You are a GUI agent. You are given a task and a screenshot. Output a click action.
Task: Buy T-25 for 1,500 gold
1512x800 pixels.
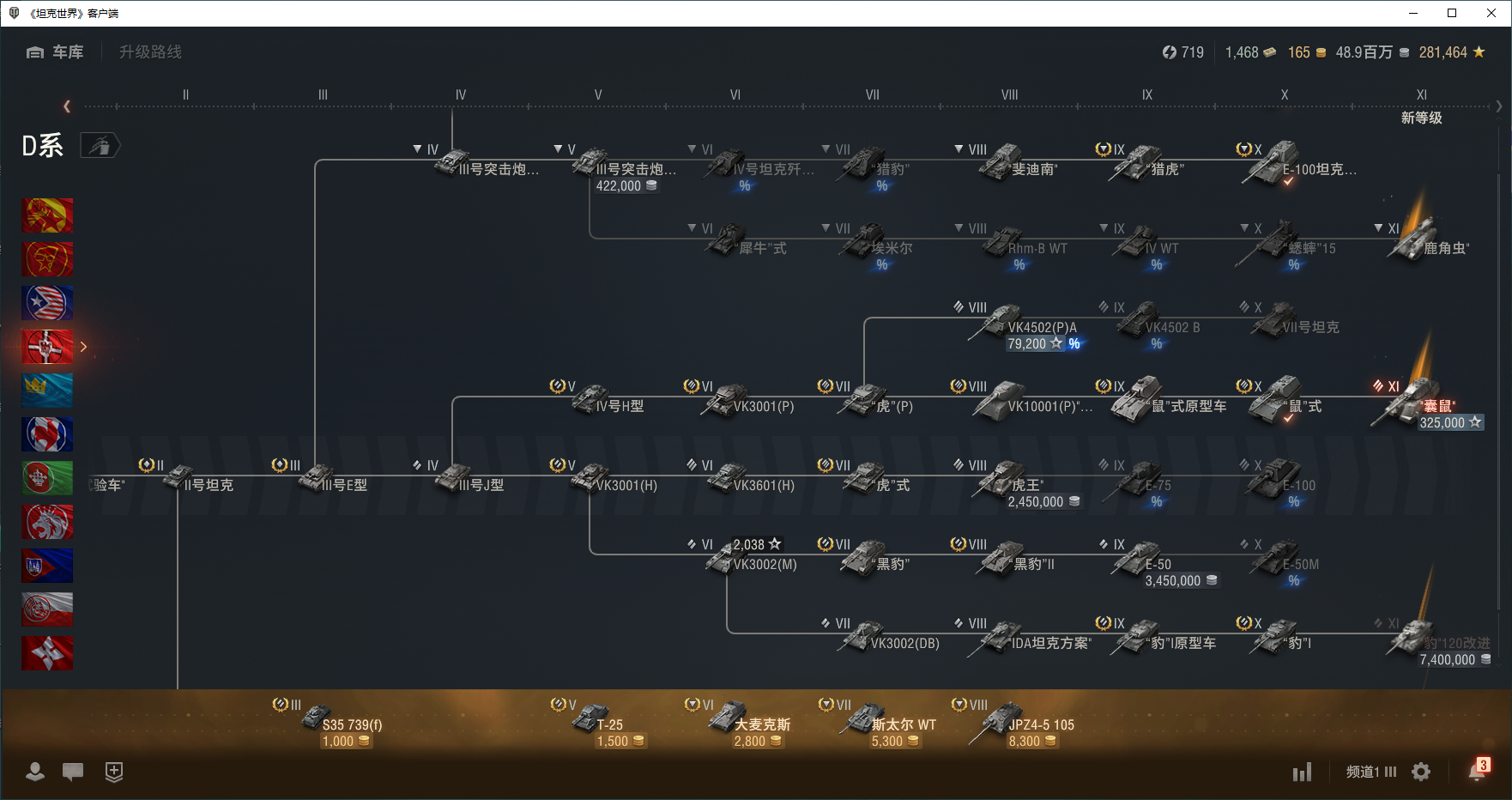(620, 741)
